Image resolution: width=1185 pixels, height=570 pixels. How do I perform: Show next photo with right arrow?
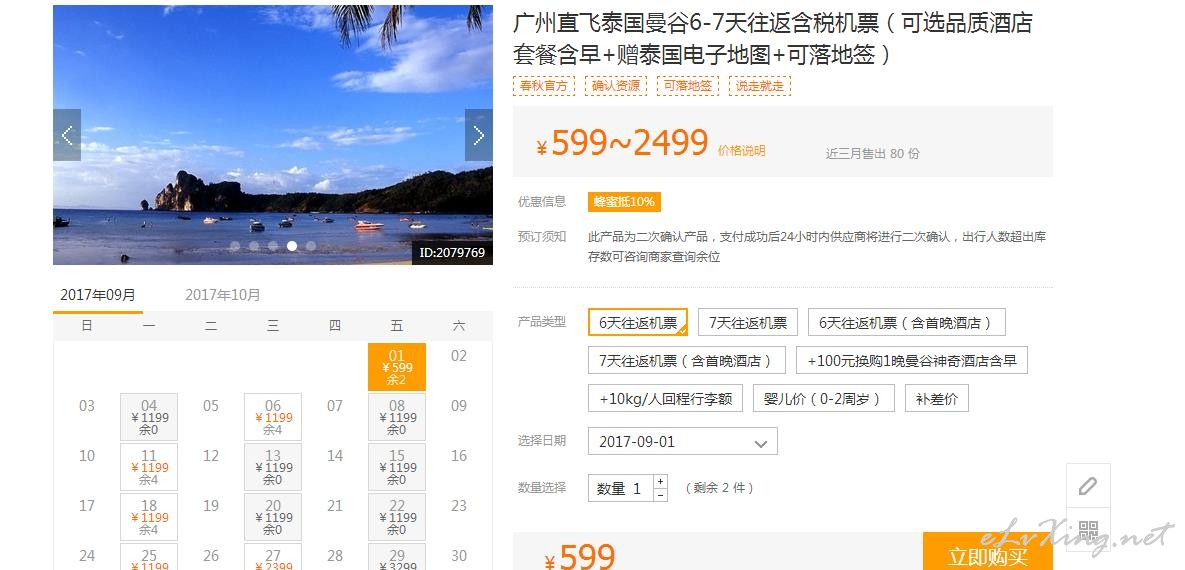(x=478, y=135)
